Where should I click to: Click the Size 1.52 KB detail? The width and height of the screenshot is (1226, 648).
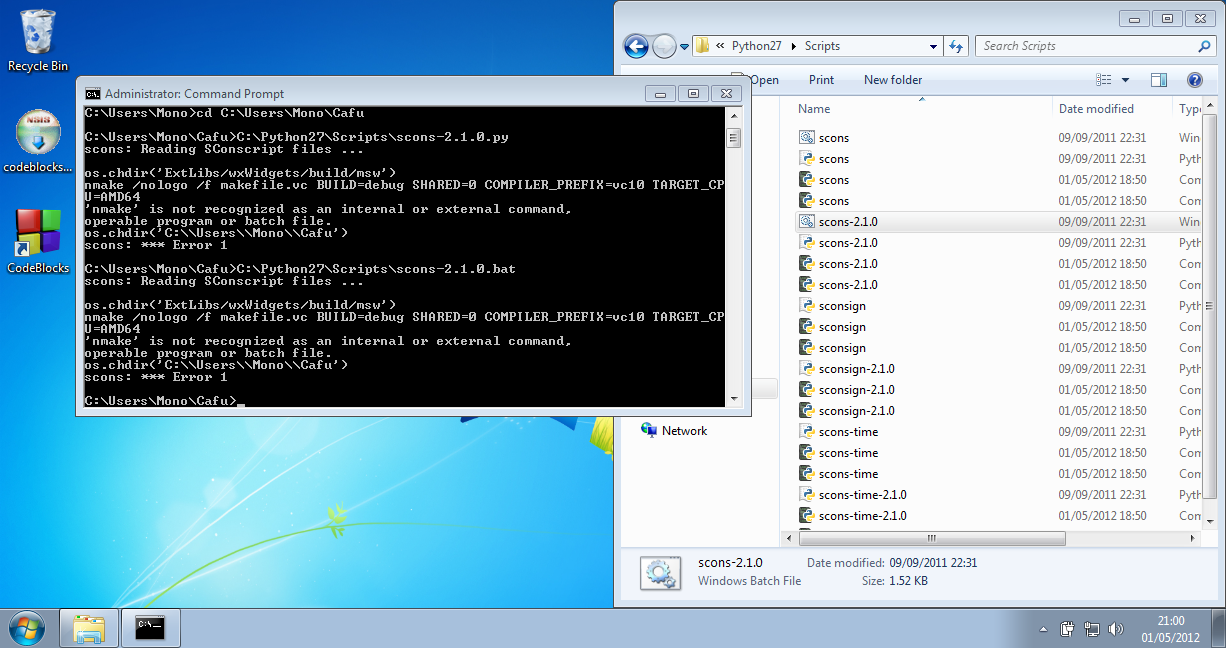[x=893, y=581]
